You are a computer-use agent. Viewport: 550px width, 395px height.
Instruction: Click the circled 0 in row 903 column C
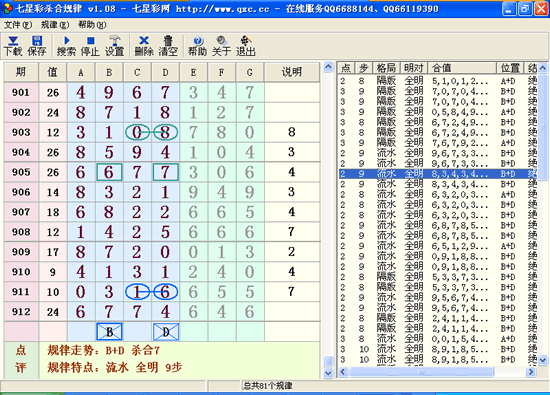pos(137,132)
